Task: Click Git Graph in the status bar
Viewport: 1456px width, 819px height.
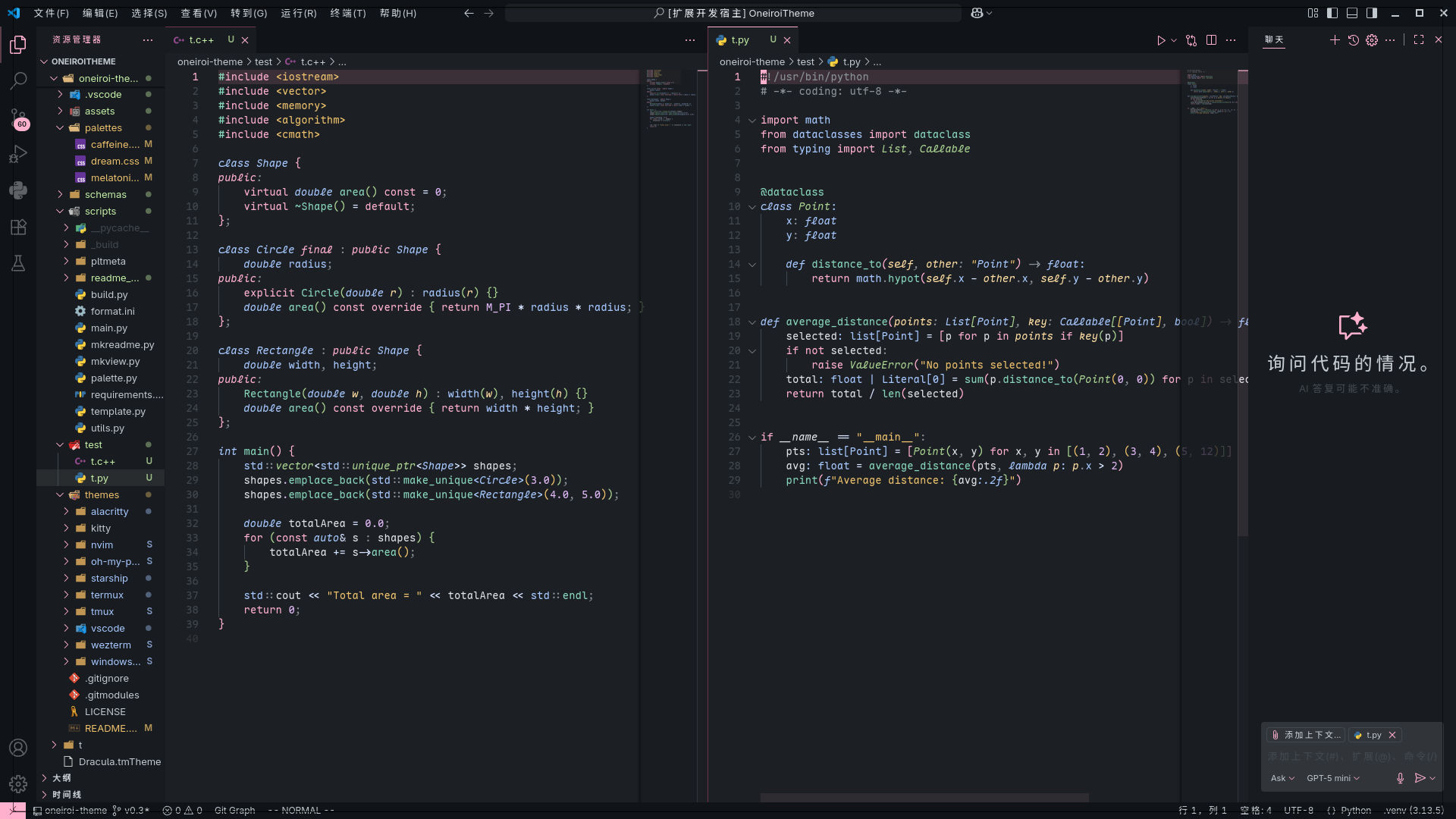Action: point(234,810)
